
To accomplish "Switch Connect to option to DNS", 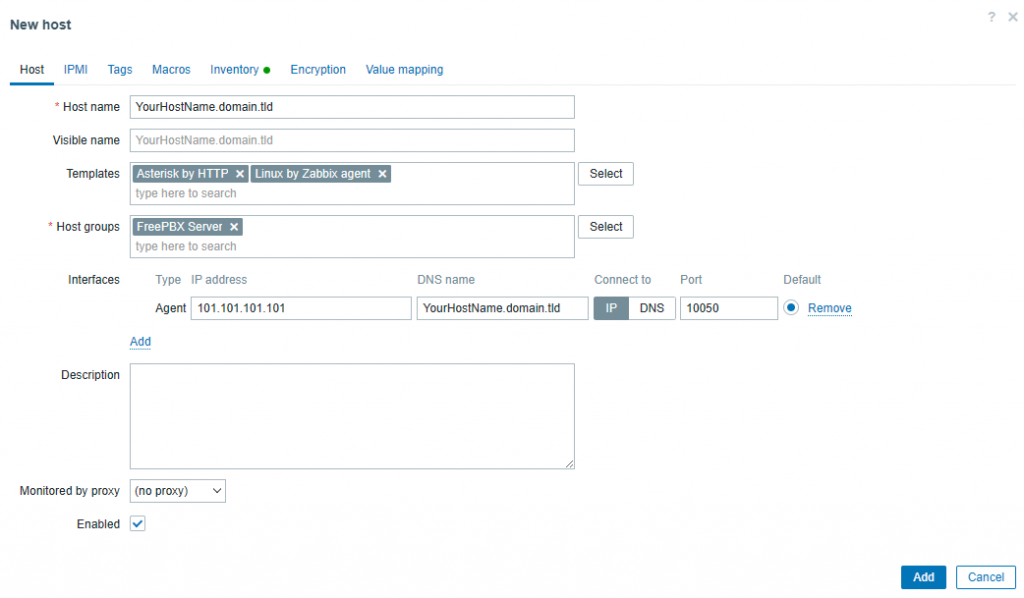I will click(651, 308).
